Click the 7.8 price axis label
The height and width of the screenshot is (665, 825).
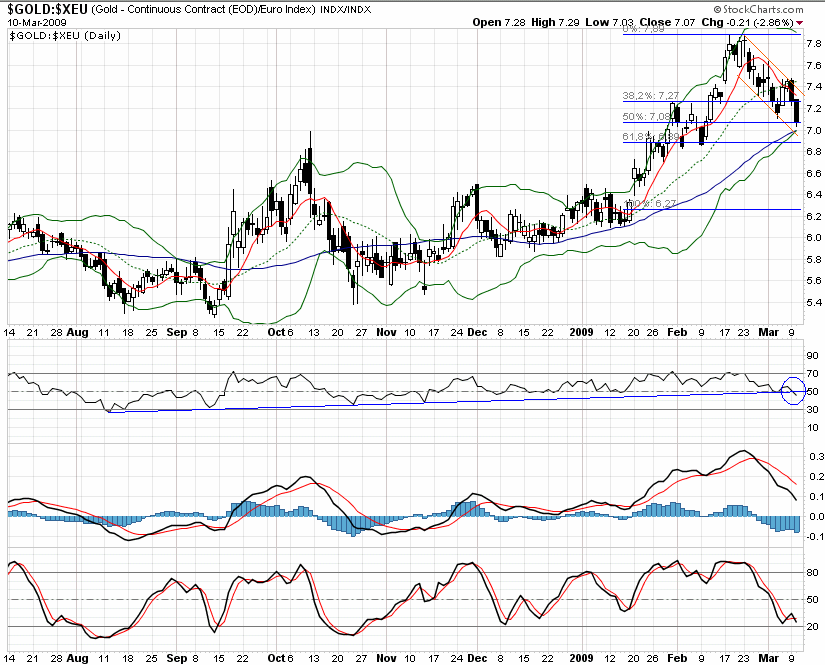(813, 44)
